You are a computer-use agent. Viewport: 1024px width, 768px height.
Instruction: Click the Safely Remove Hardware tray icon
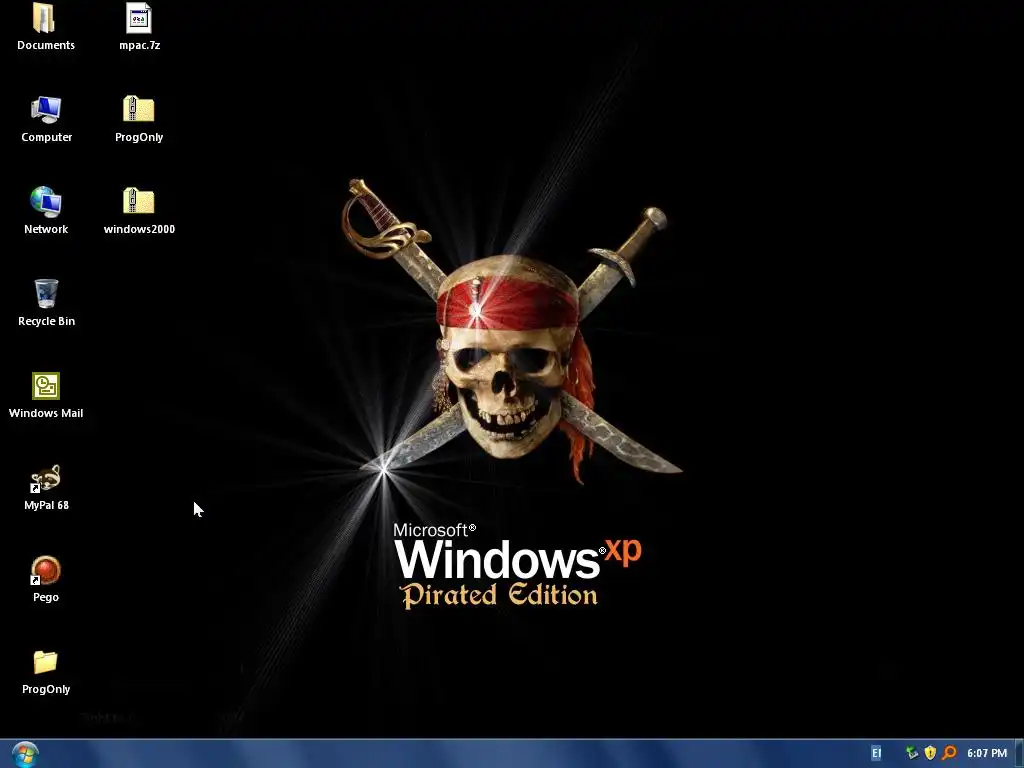(x=912, y=753)
